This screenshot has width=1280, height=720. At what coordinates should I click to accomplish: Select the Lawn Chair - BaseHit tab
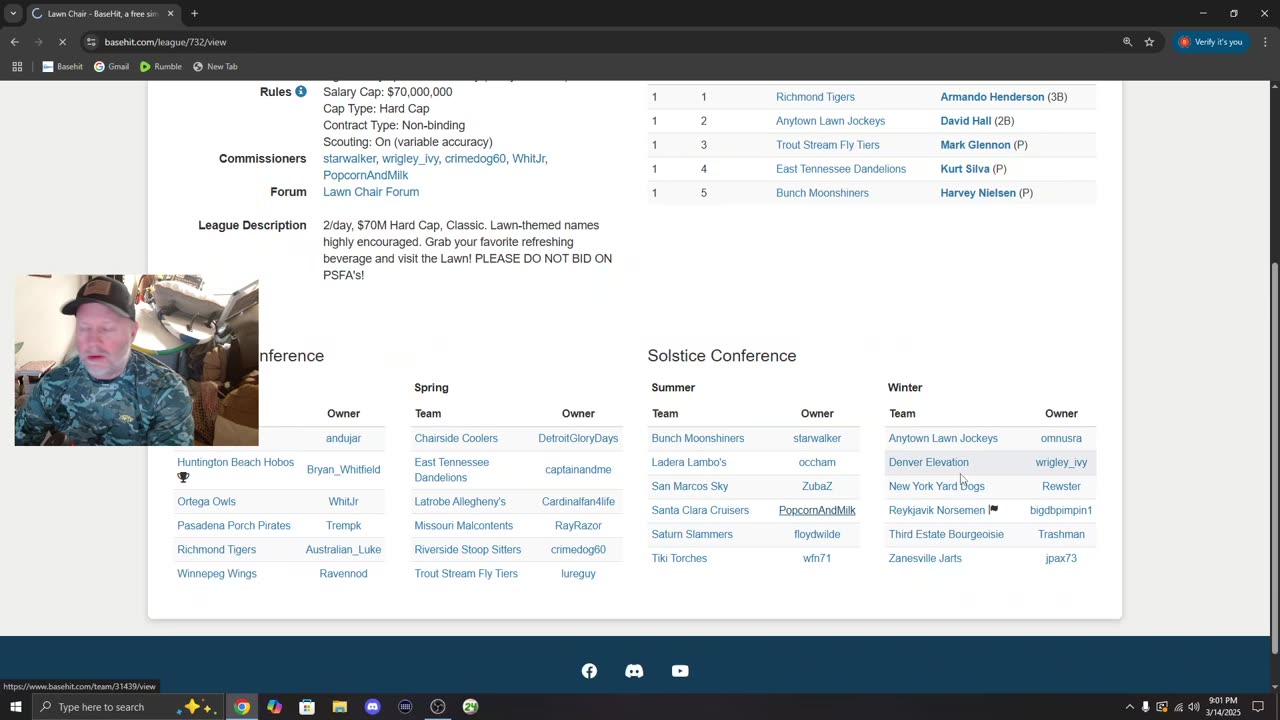(x=102, y=14)
